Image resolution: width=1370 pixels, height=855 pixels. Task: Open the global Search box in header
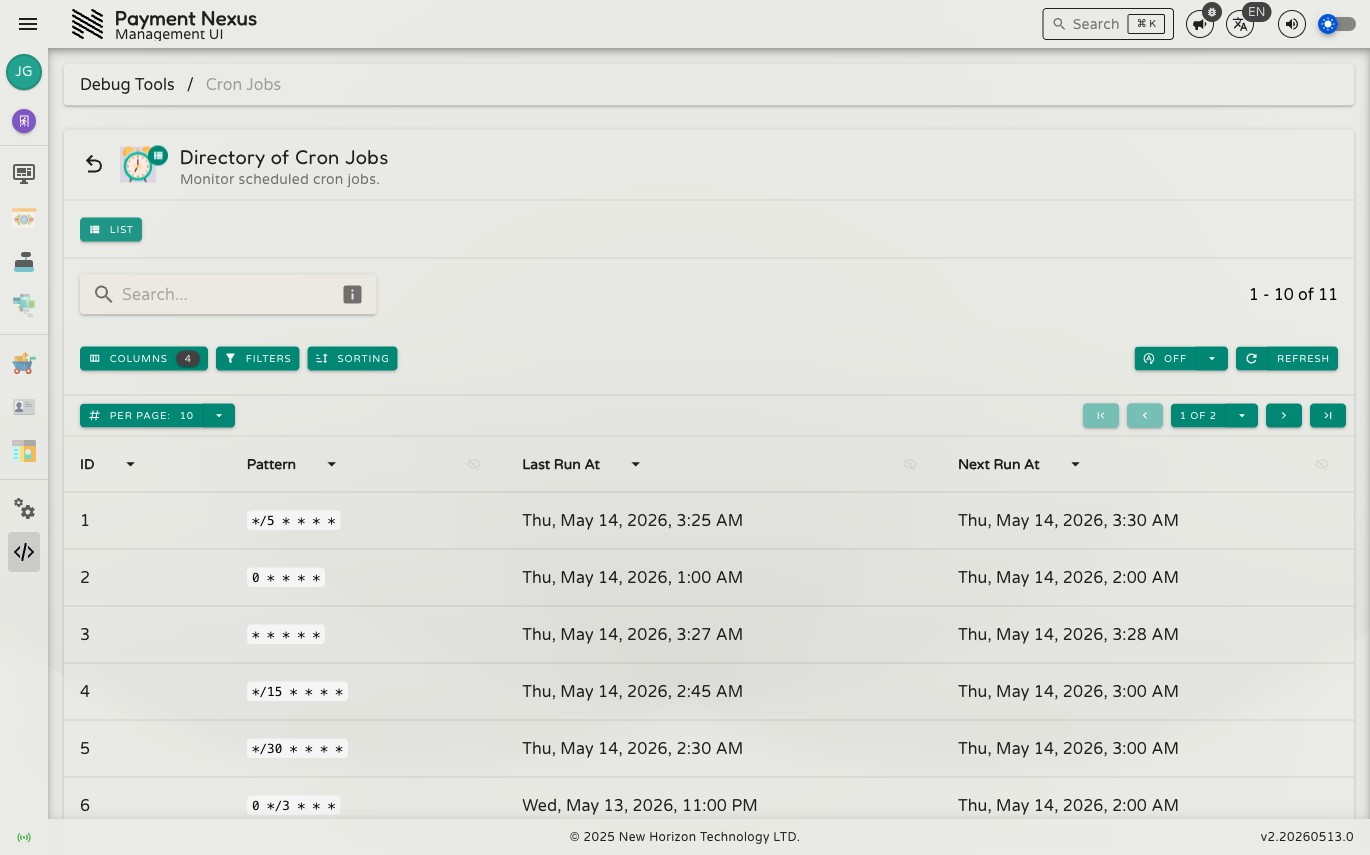(x=1108, y=24)
